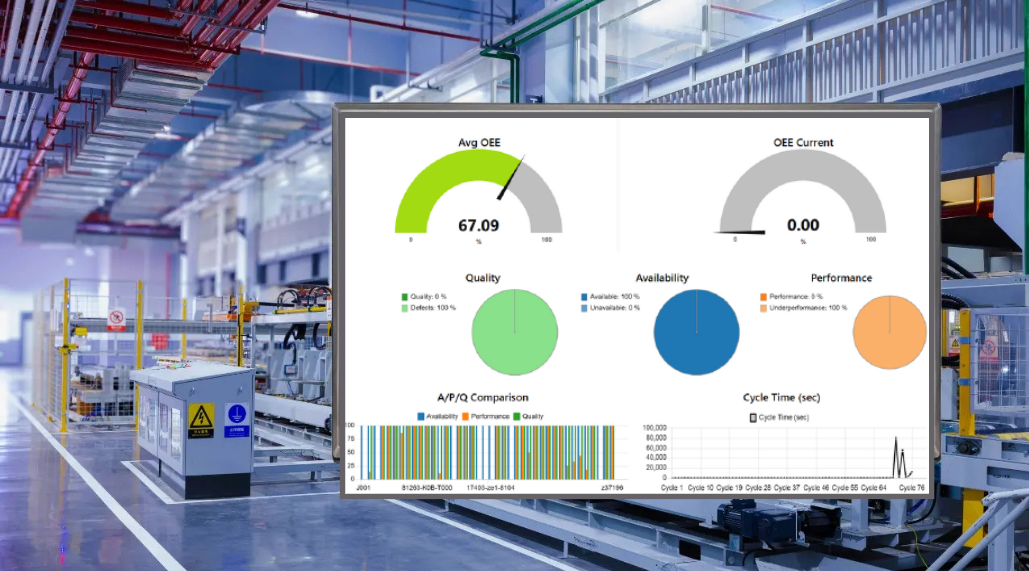
Task: Click the dark green 'Quality: 0 %' swatch
Action: (x=405, y=297)
